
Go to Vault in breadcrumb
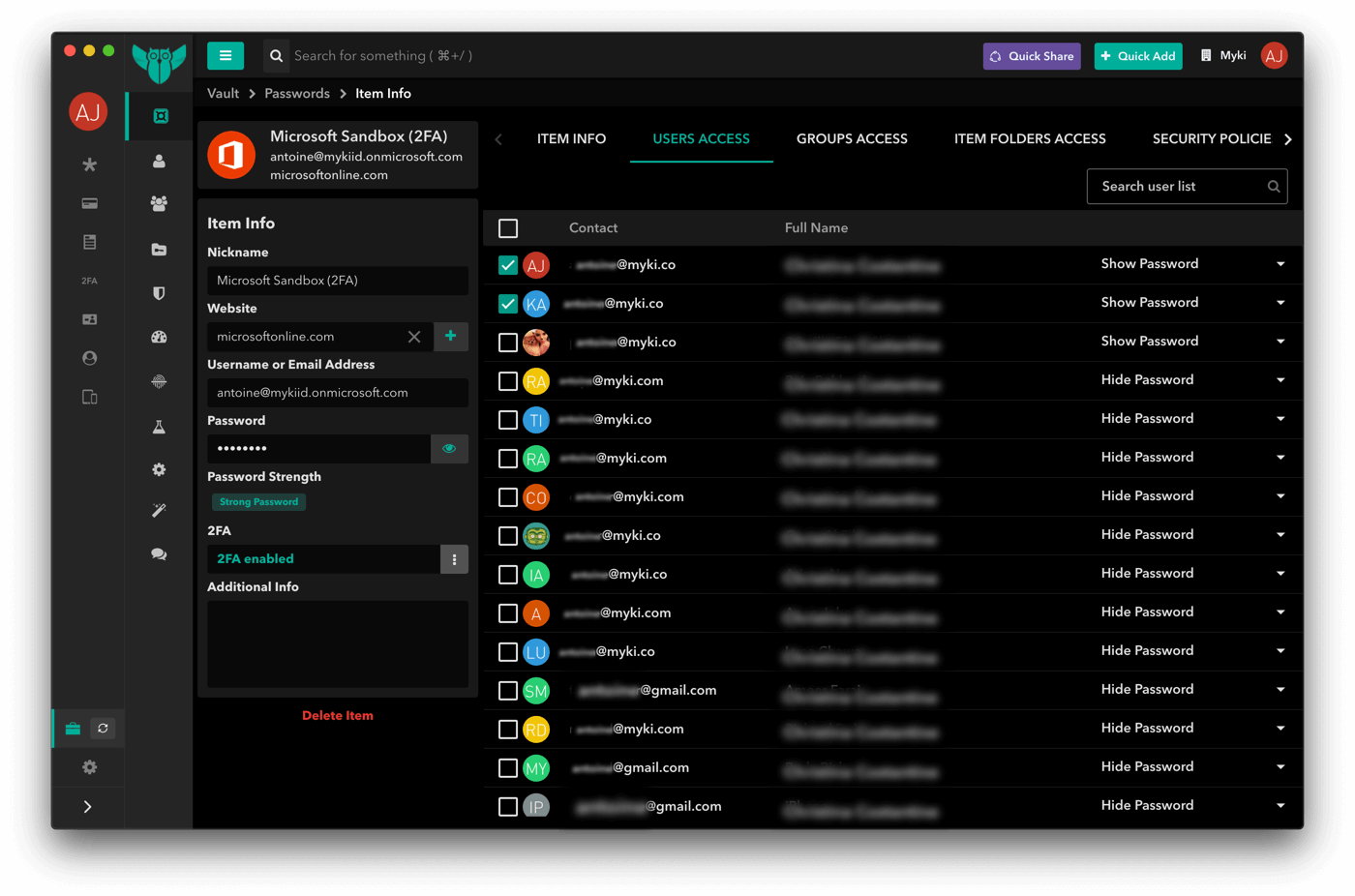223,94
